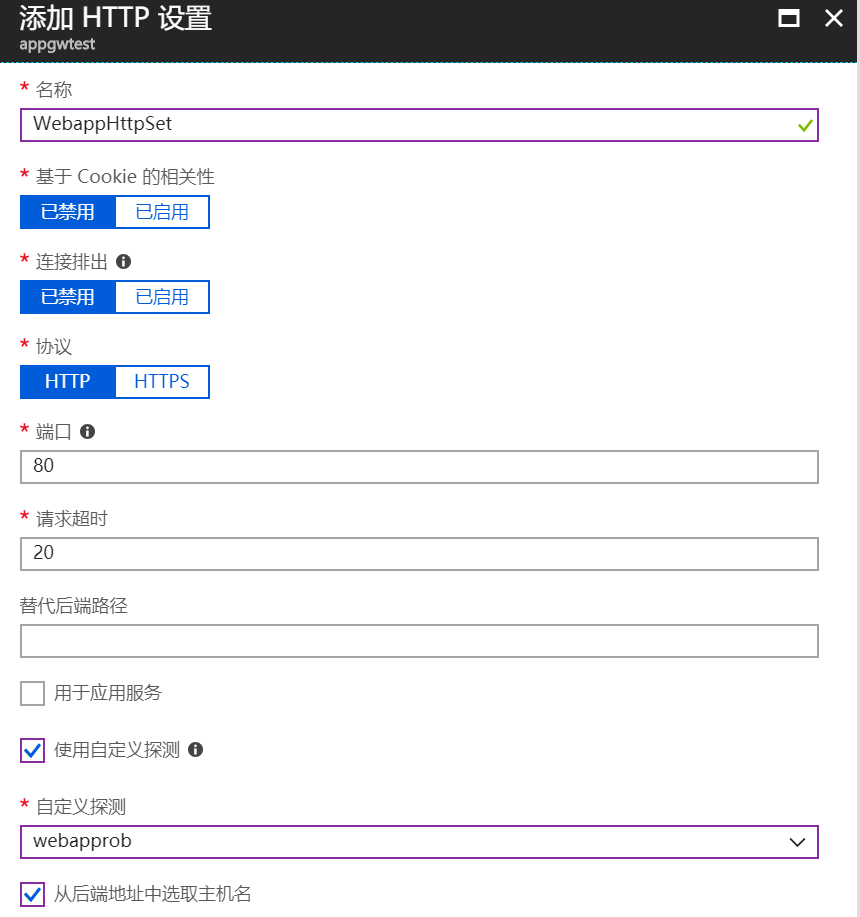Open the 自定义探测 webapprob dropdown
The height and width of the screenshot is (917, 860).
[419, 842]
